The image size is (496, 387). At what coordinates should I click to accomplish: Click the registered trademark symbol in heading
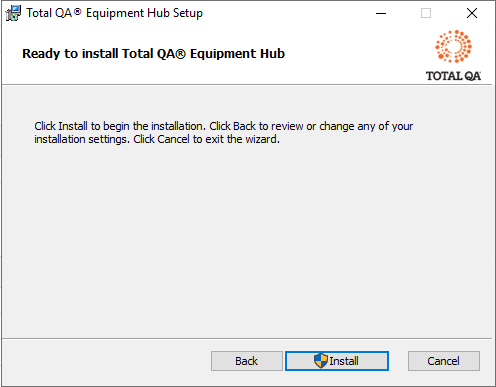(x=180, y=54)
